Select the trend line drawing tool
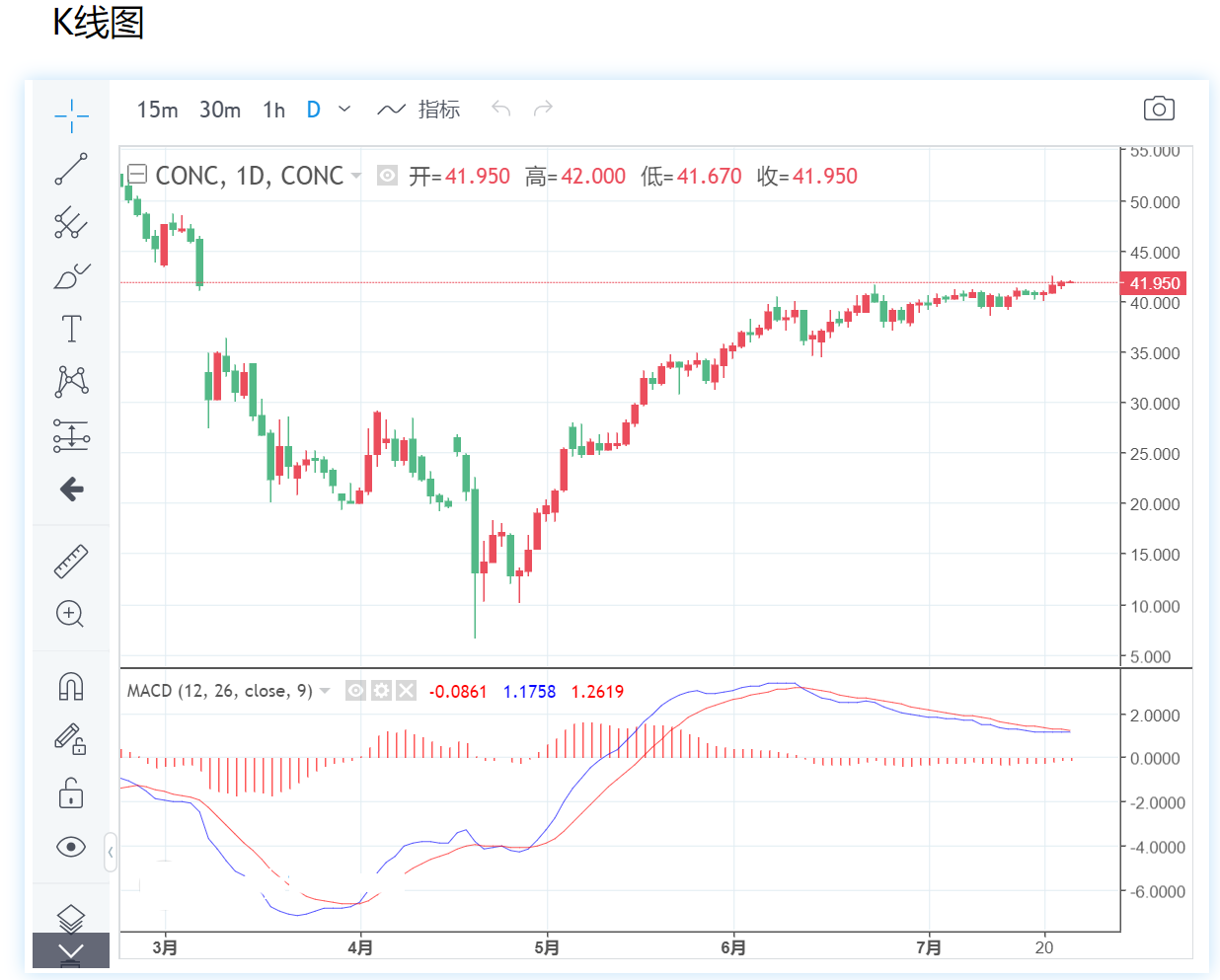 coord(71,169)
